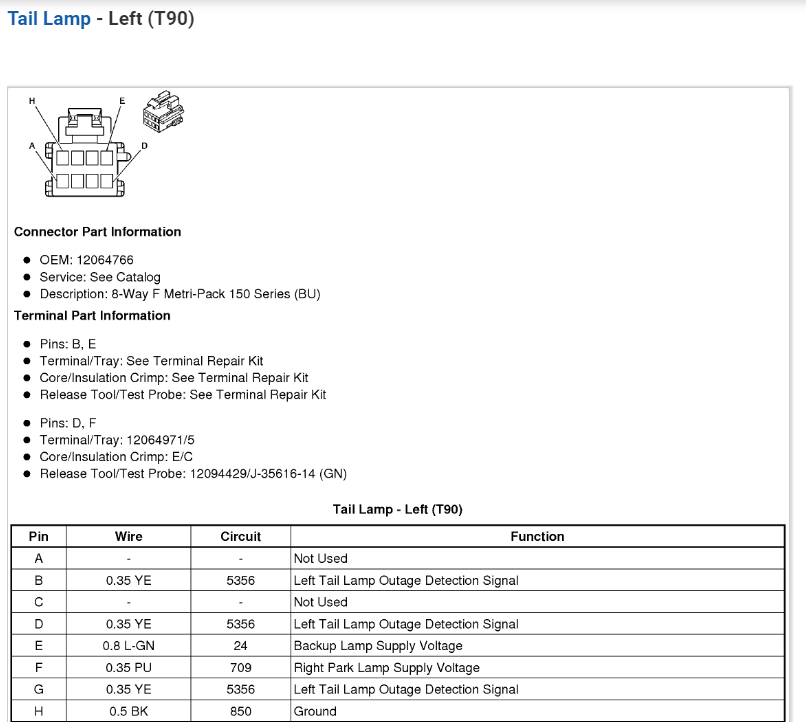This screenshot has width=806, height=722.
Task: Select the OEM: 12064766 text
Action: click(86, 260)
